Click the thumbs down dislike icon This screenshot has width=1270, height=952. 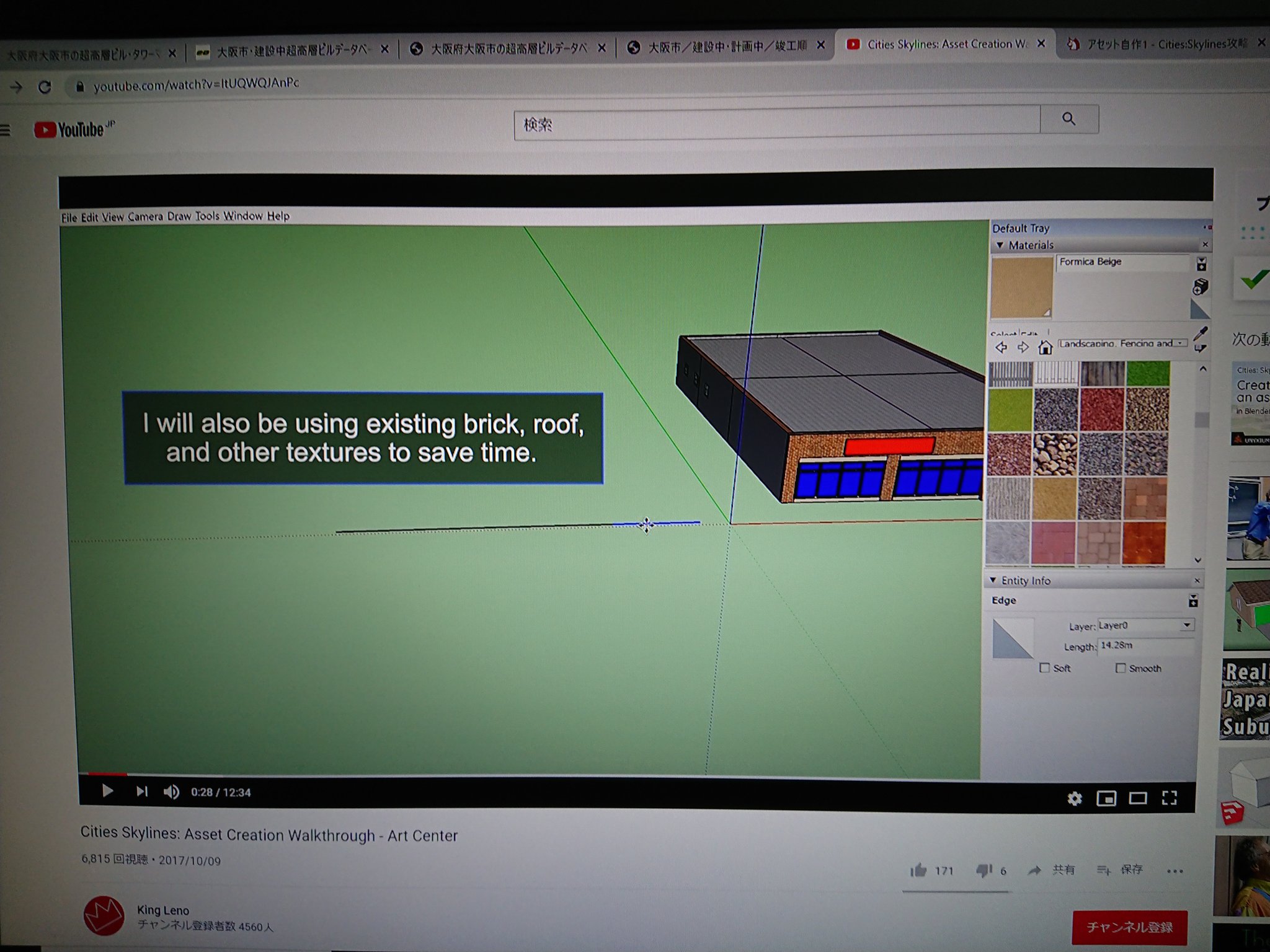(984, 870)
